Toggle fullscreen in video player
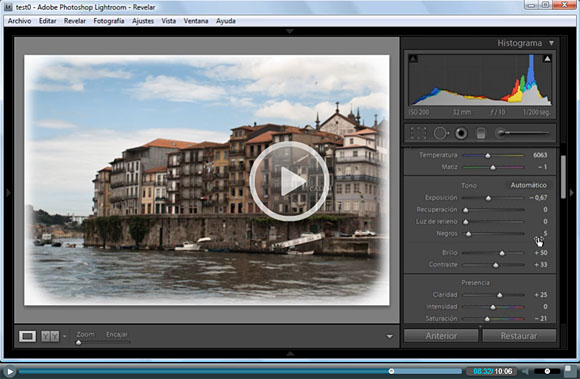The image size is (580, 379). click(x=569, y=371)
